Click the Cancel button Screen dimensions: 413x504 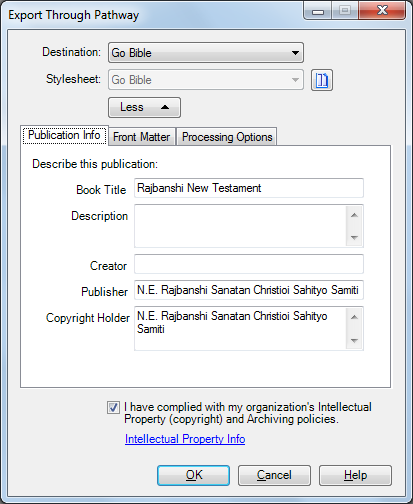coord(274,475)
